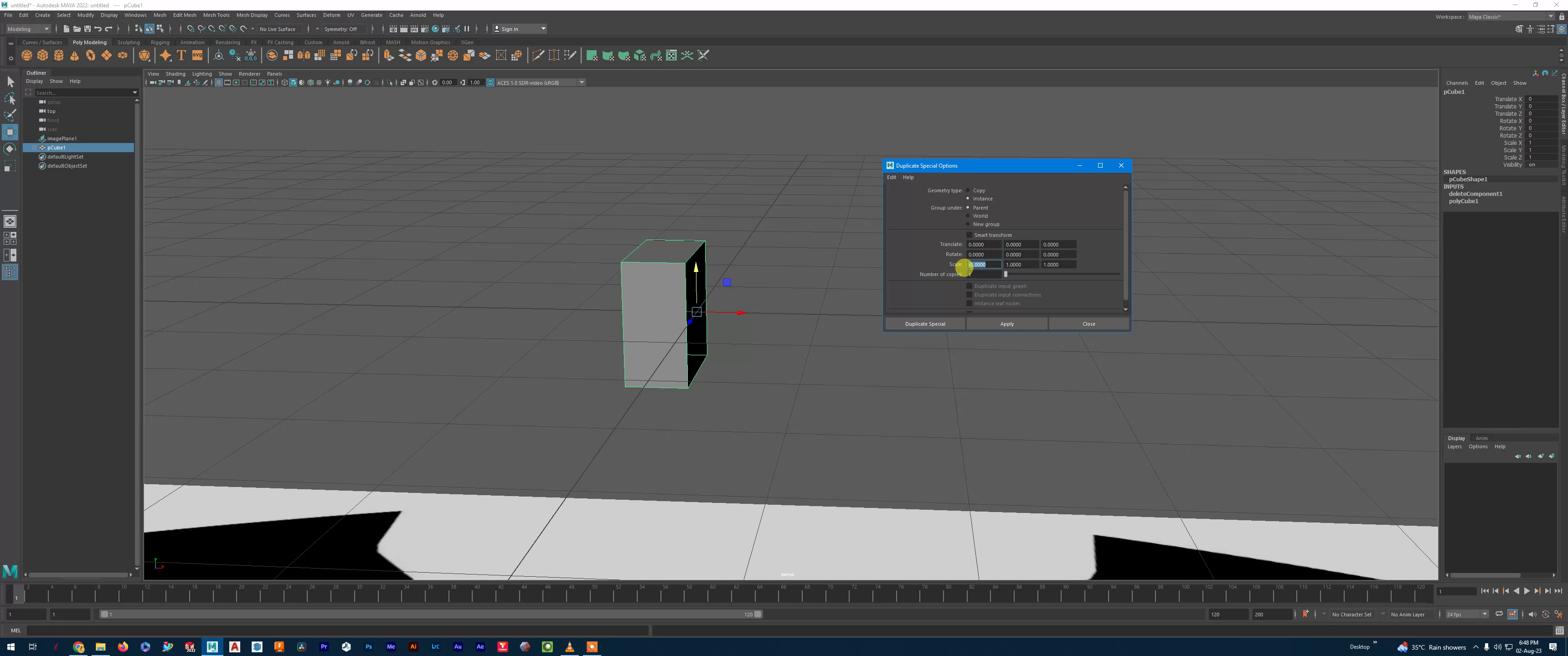The height and width of the screenshot is (656, 1568).
Task: Open Chrome from the Windows taskbar
Action: tap(78, 646)
